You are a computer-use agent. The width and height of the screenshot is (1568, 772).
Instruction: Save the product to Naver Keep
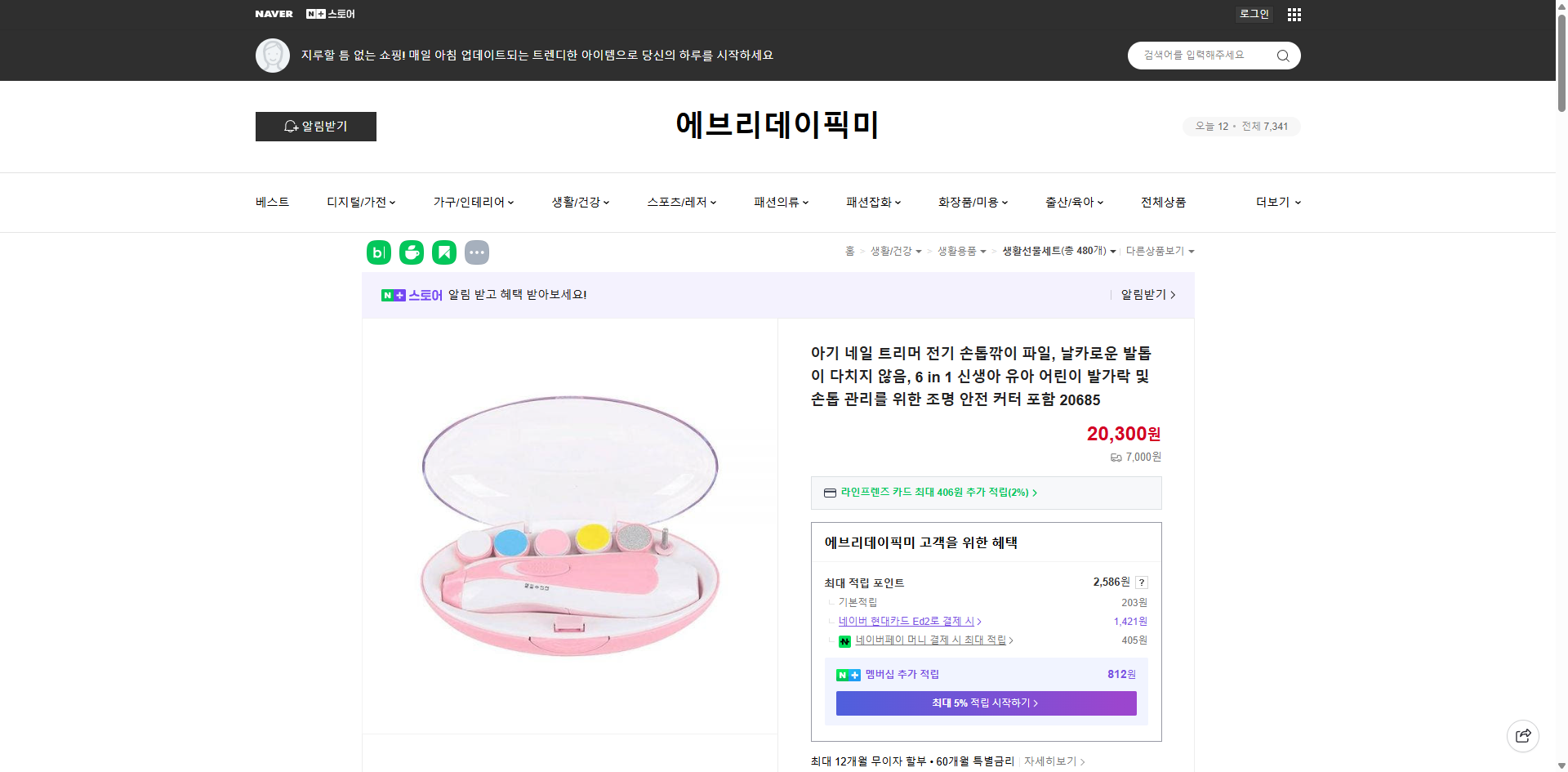(x=443, y=252)
